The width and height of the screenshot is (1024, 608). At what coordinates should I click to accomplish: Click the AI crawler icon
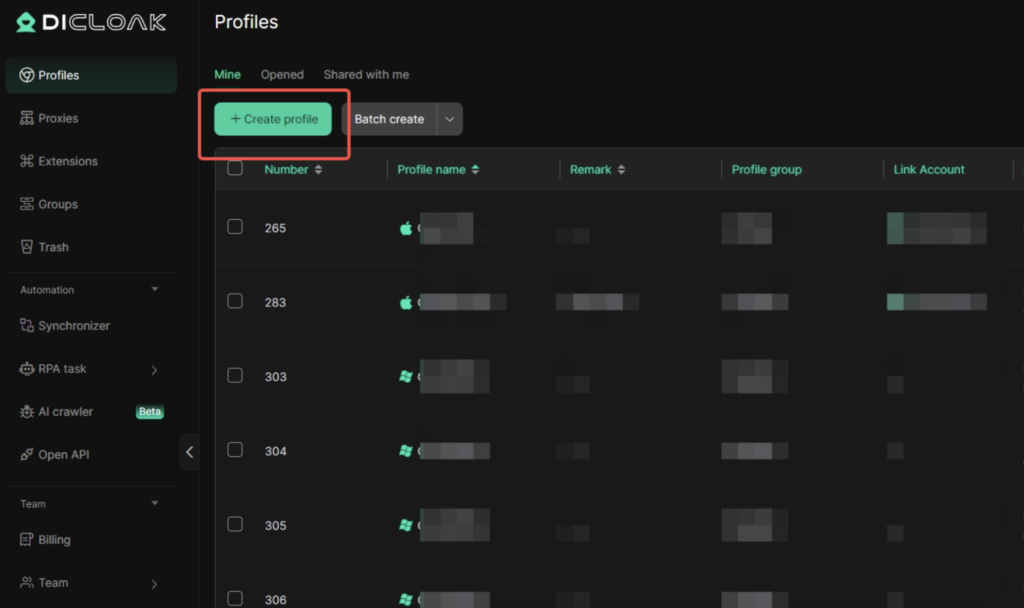[27, 412]
